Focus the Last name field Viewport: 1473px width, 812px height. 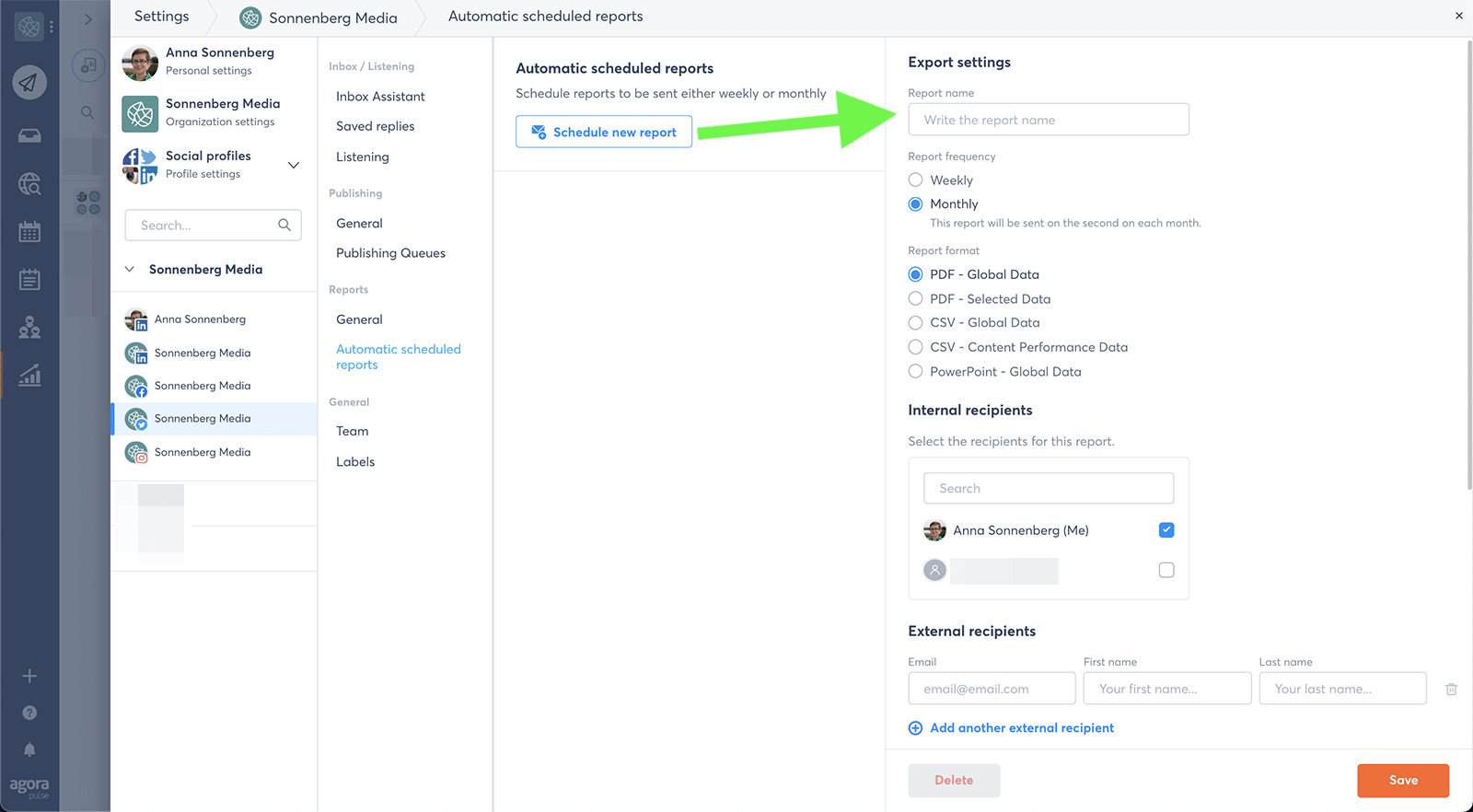pos(1342,689)
